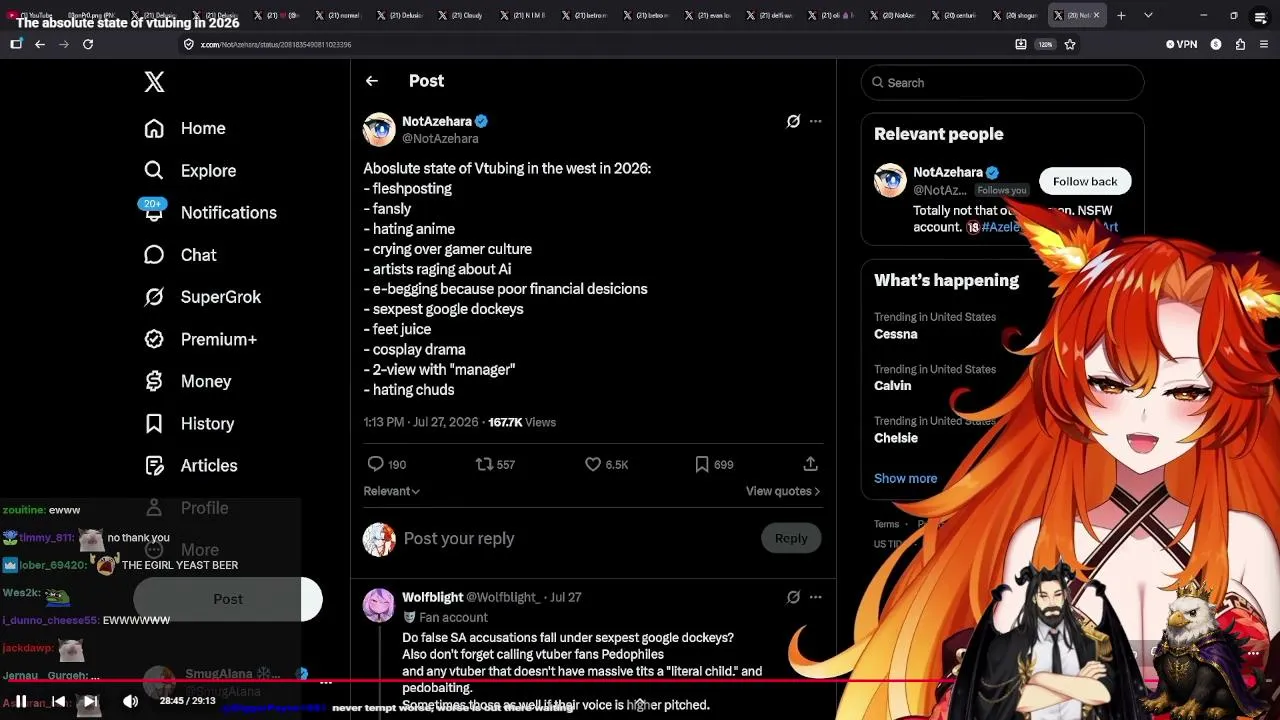This screenshot has width=1280, height=720.
Task: Skip to the next video
Action: tap(90, 701)
